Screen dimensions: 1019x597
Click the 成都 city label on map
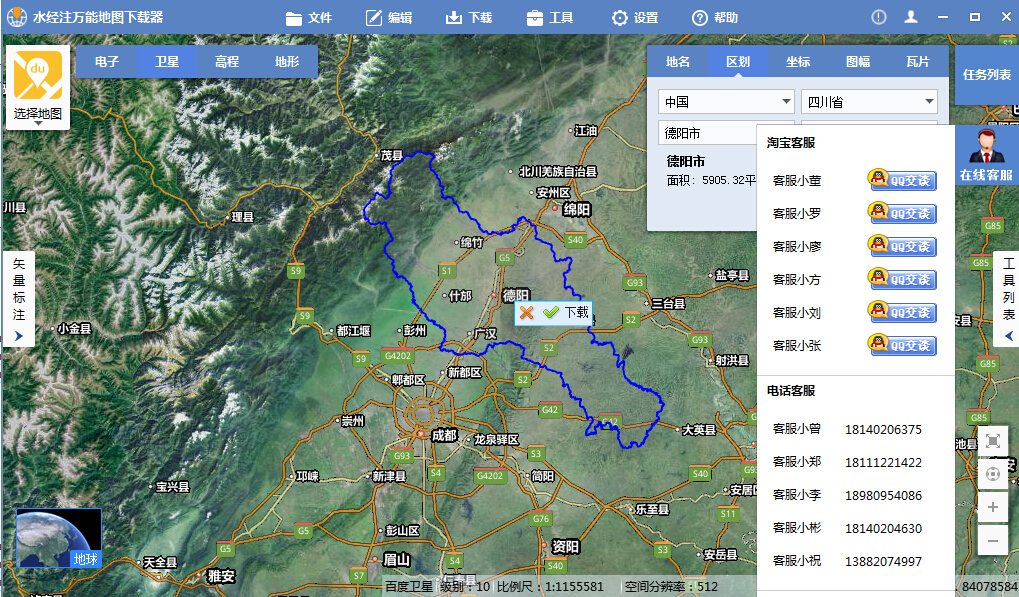pyautogui.click(x=444, y=435)
